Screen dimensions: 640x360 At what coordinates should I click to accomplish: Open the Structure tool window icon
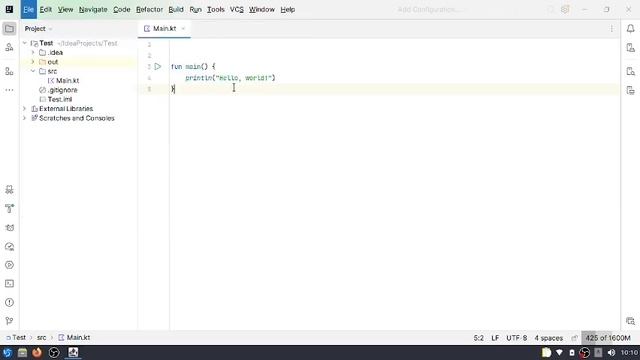point(9,71)
